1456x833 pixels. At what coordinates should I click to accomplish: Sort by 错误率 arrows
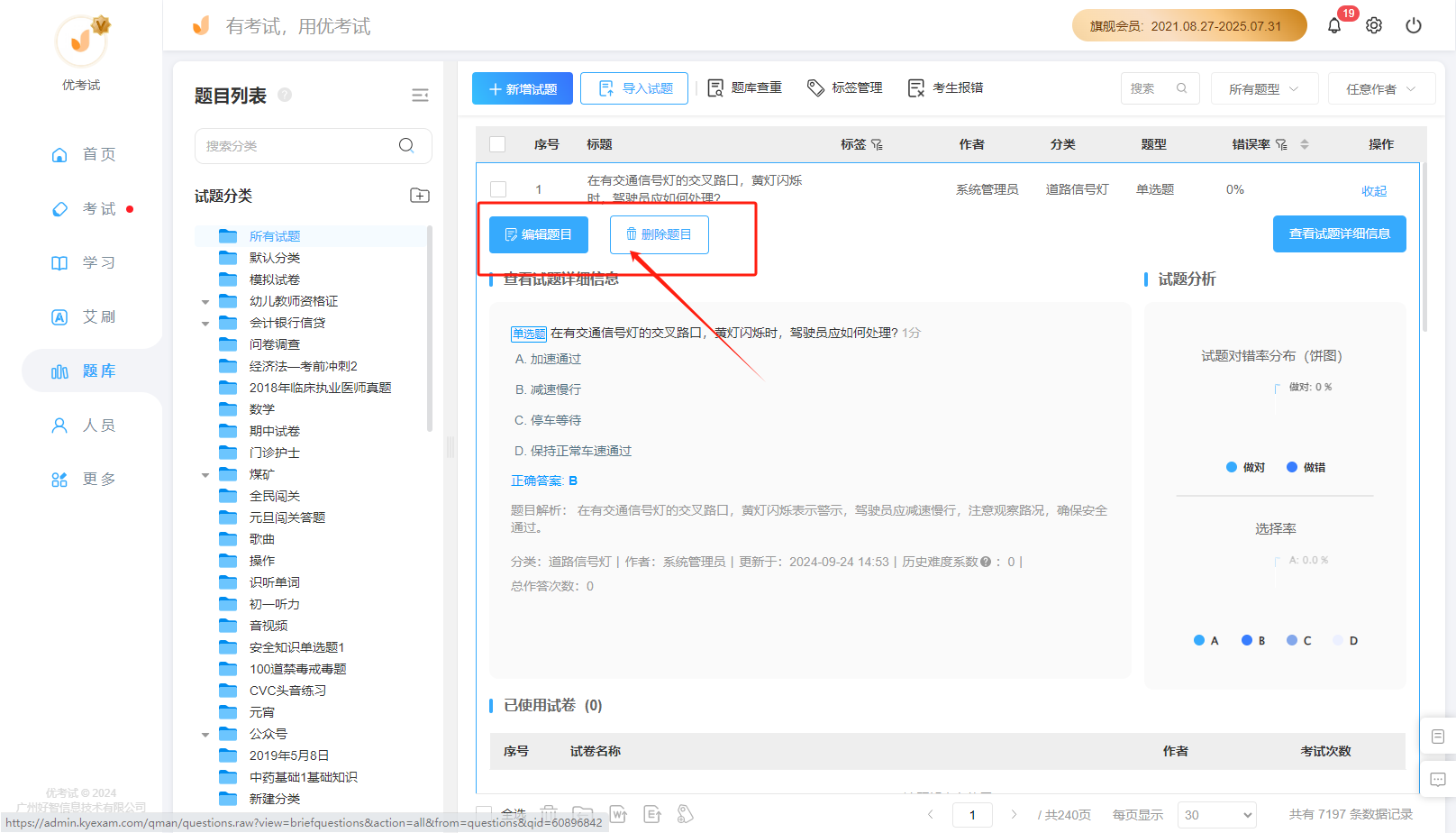pos(1304,144)
